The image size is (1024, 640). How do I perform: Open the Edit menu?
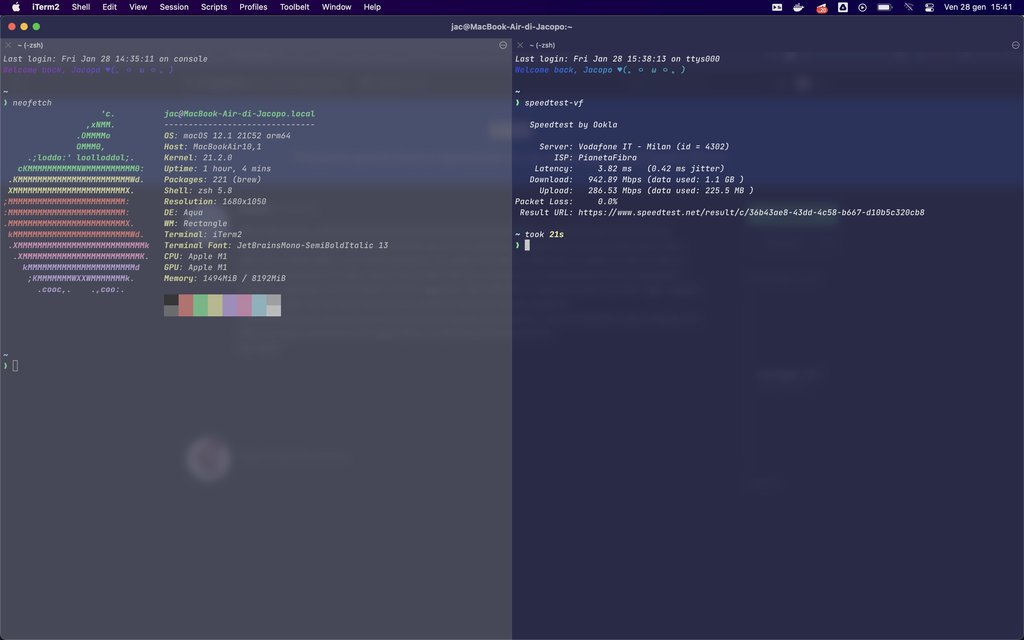tap(110, 7)
